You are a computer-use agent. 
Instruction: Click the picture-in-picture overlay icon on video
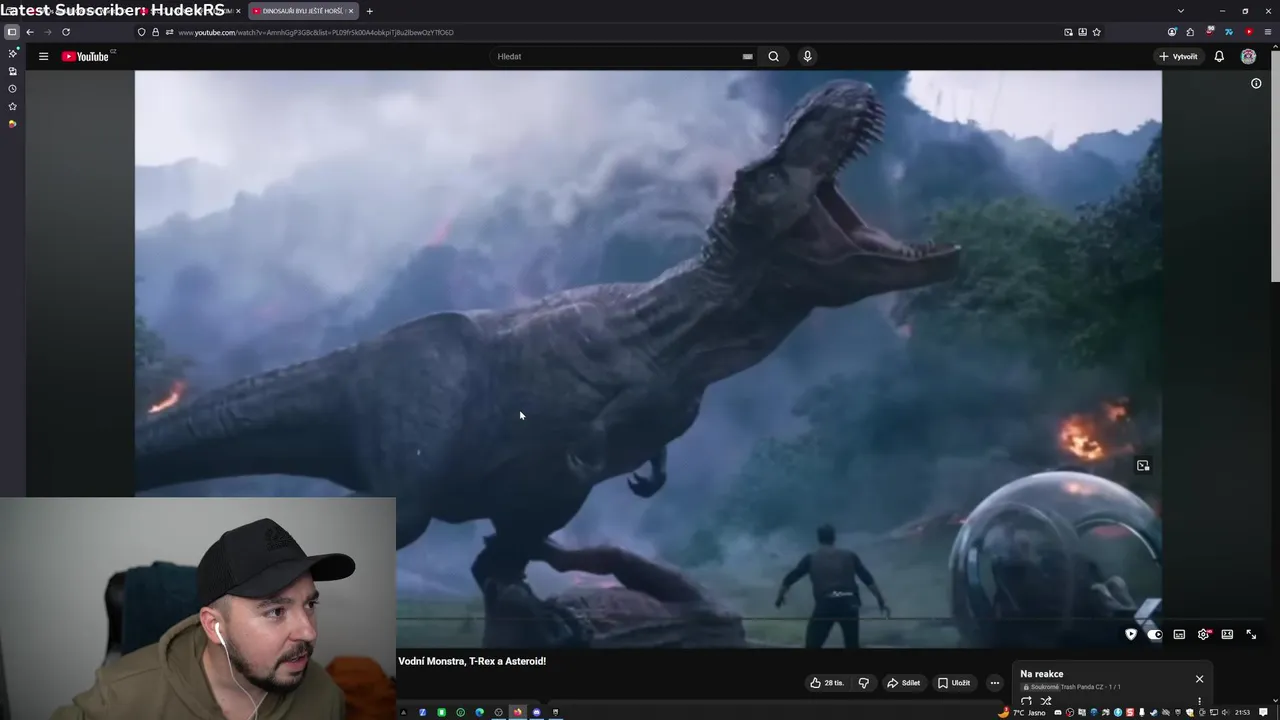1143,466
